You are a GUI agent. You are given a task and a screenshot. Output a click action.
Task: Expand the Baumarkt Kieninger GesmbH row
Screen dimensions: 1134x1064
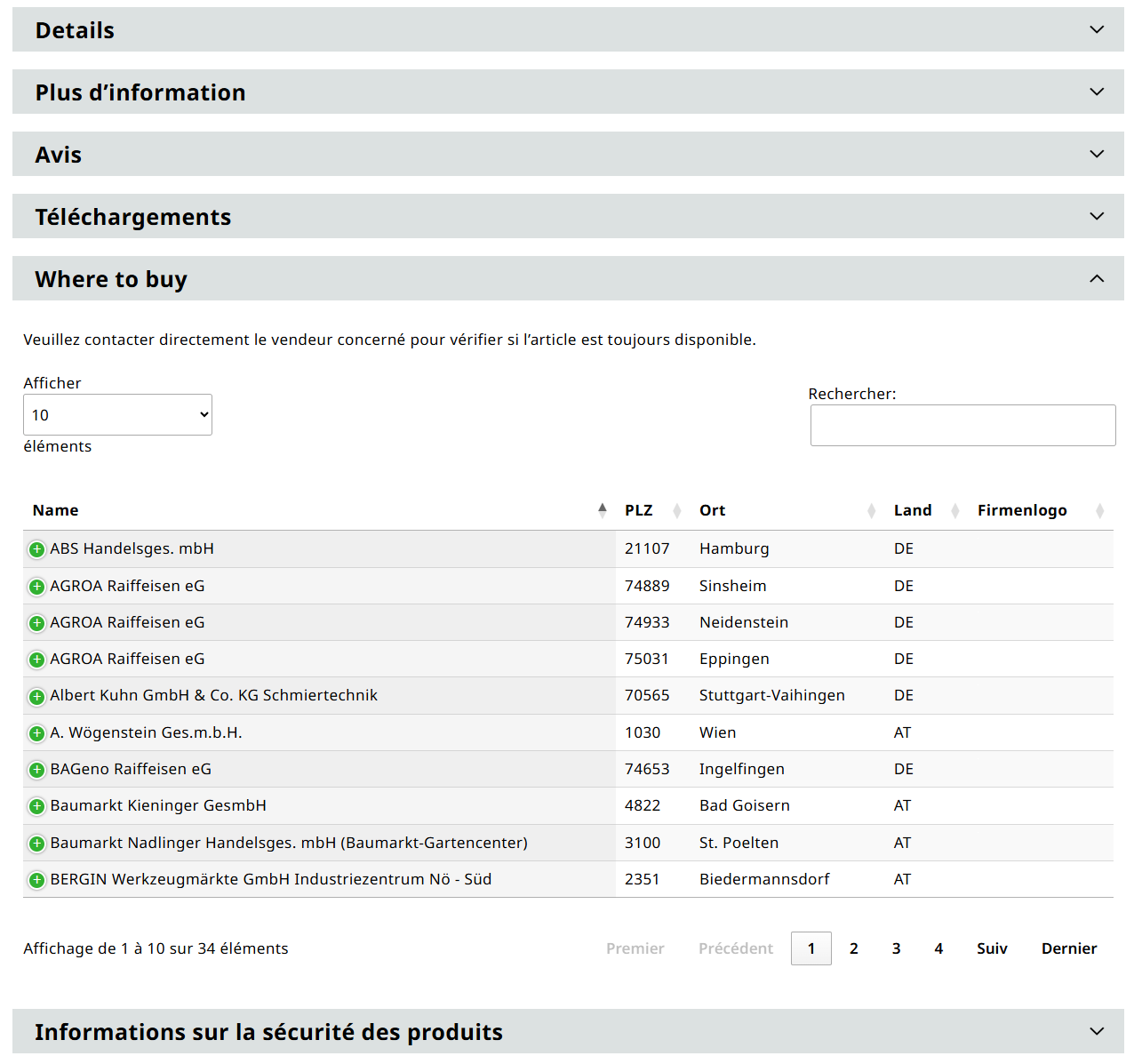(x=36, y=806)
